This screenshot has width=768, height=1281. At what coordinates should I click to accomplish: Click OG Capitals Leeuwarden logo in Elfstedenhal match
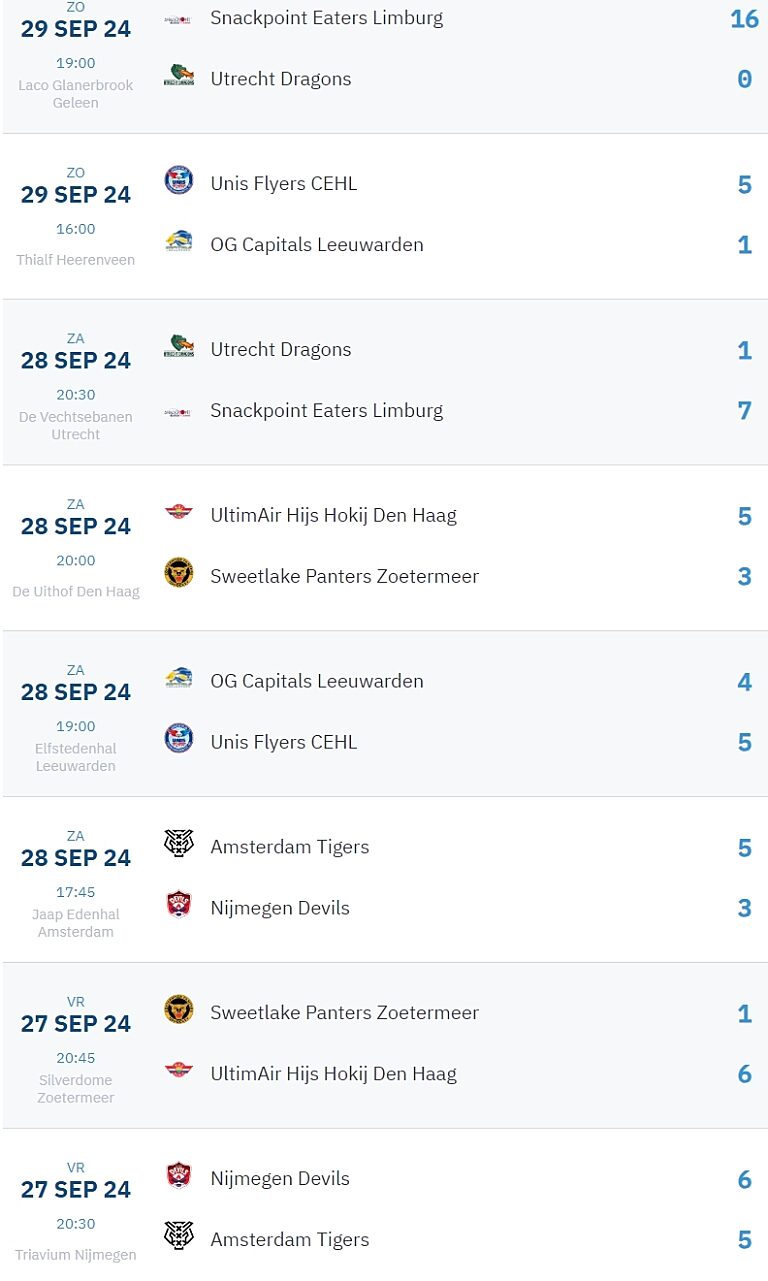click(178, 679)
